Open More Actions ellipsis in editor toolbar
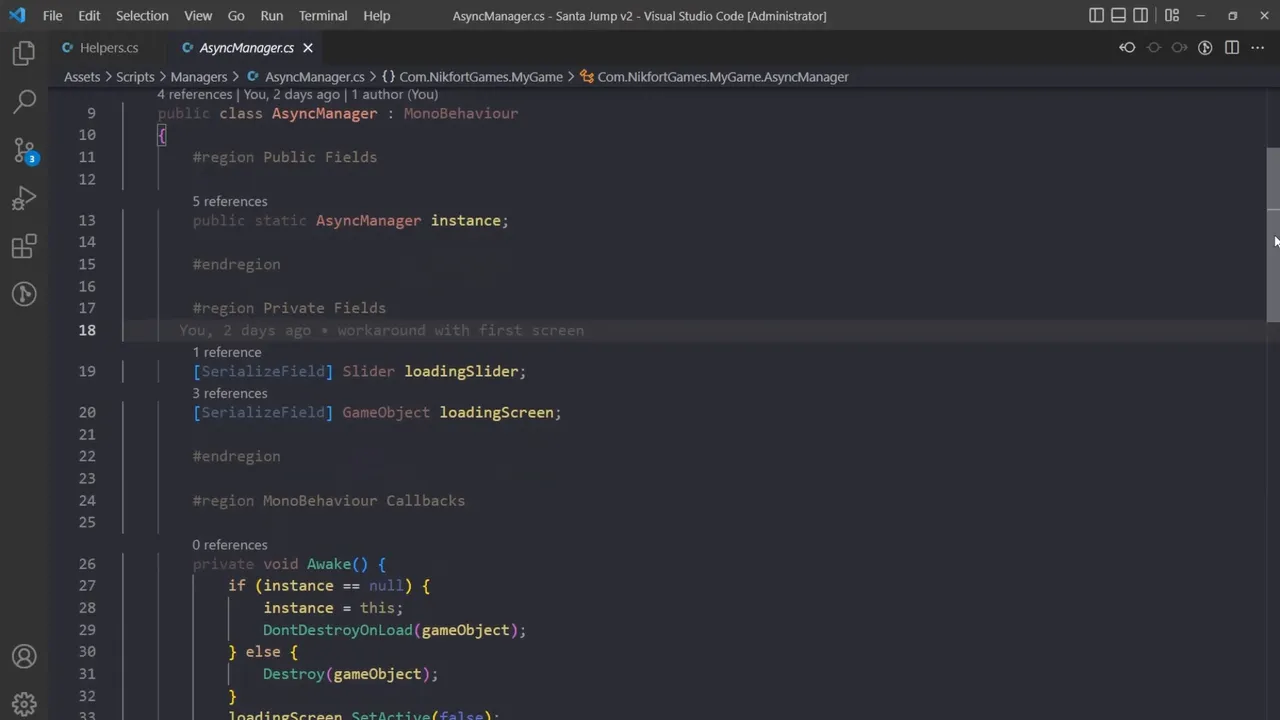This screenshot has height=720, width=1280. (1258, 48)
